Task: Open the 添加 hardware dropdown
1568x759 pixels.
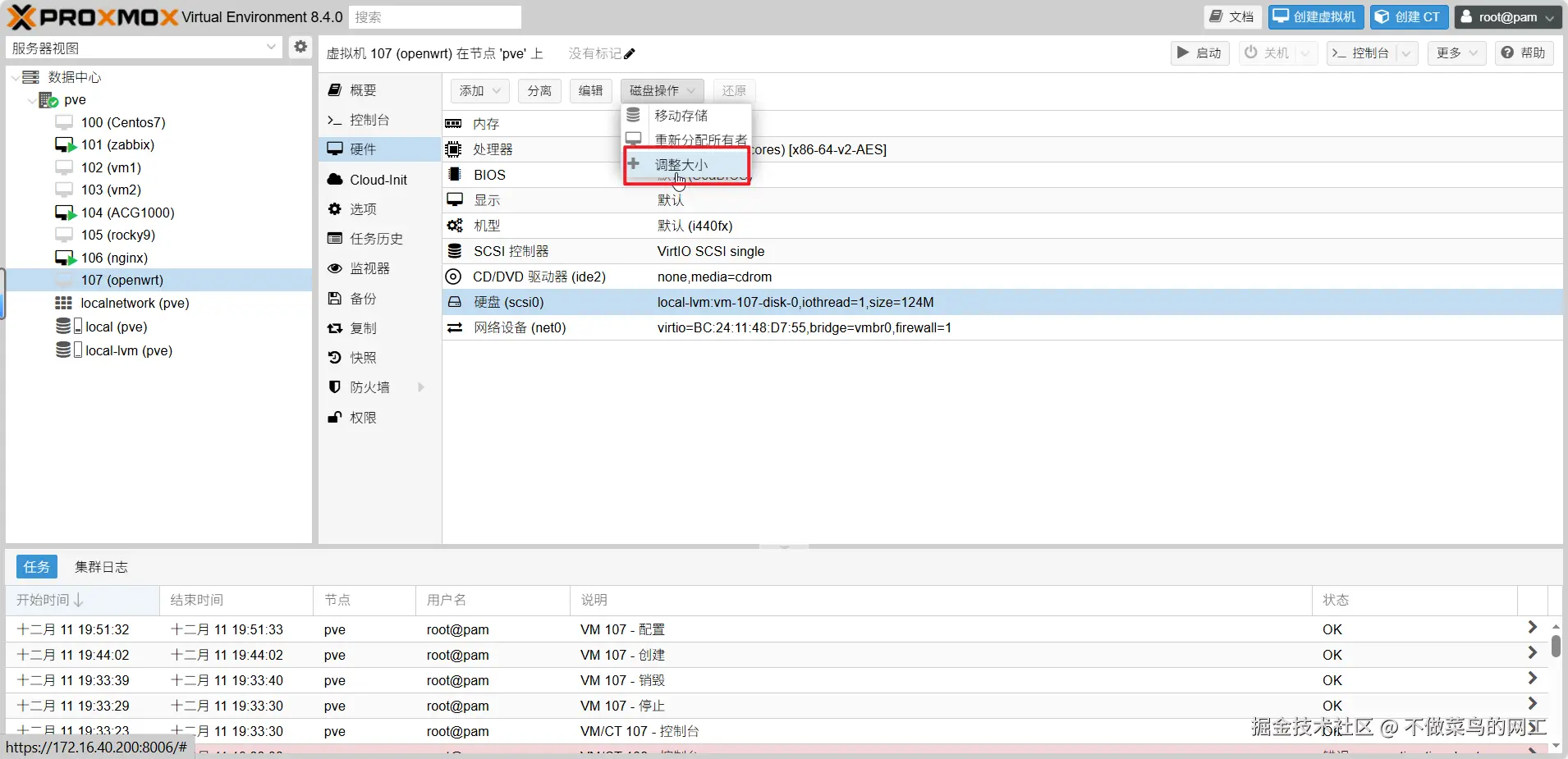Action: point(480,91)
